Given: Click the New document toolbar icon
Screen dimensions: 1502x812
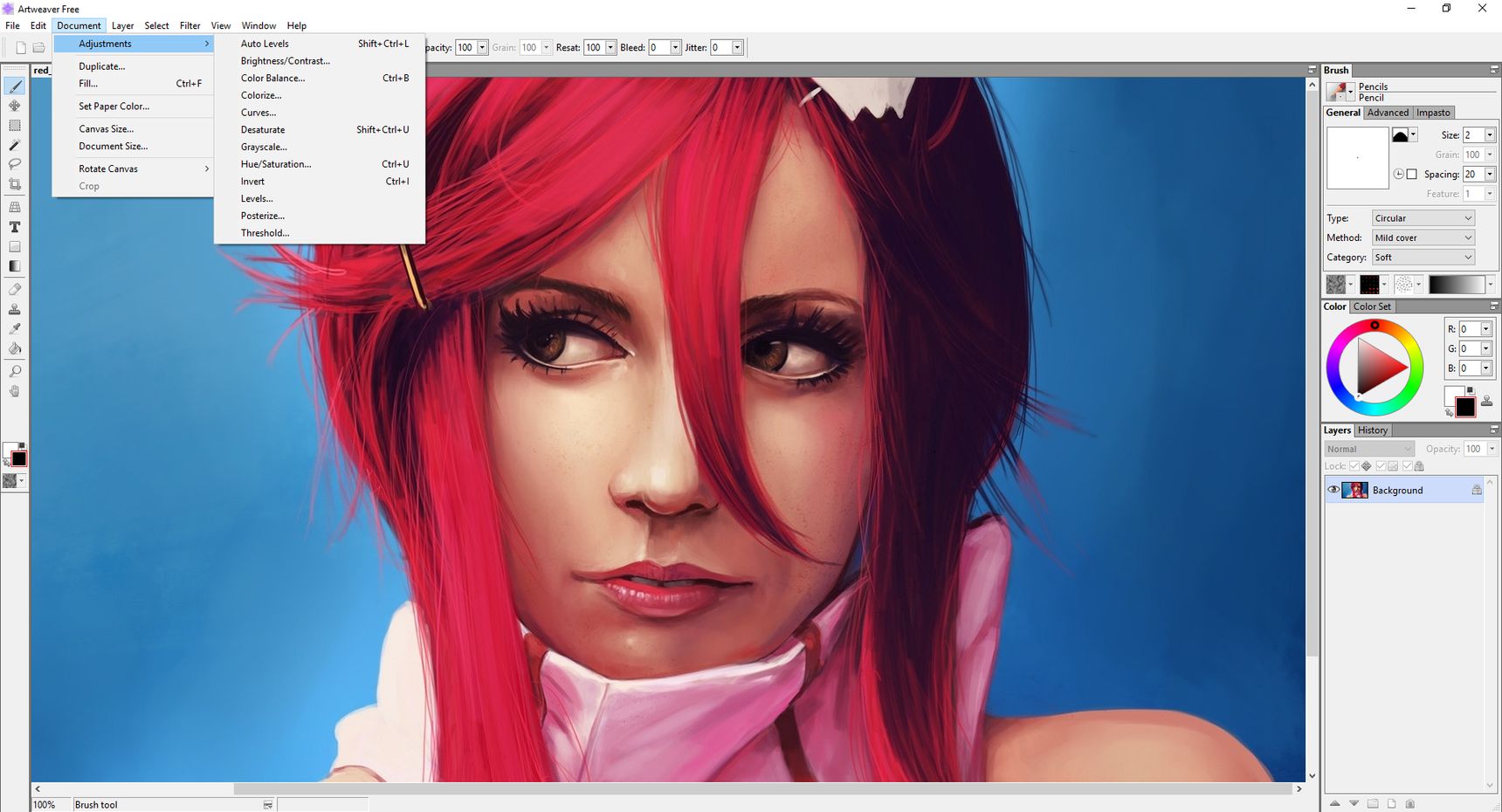Looking at the screenshot, I should pyautogui.click(x=21, y=48).
